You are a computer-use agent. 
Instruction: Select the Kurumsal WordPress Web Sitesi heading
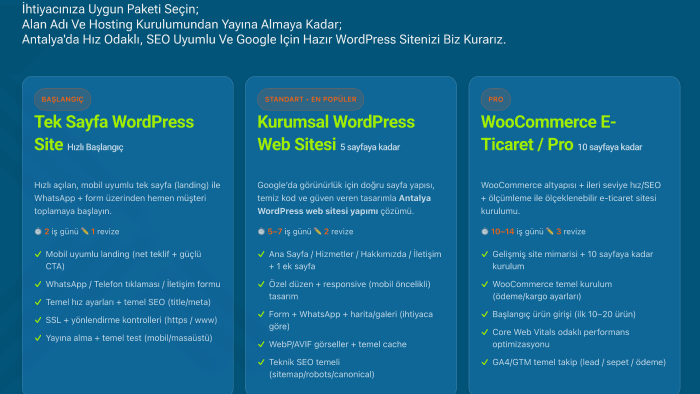(x=336, y=133)
